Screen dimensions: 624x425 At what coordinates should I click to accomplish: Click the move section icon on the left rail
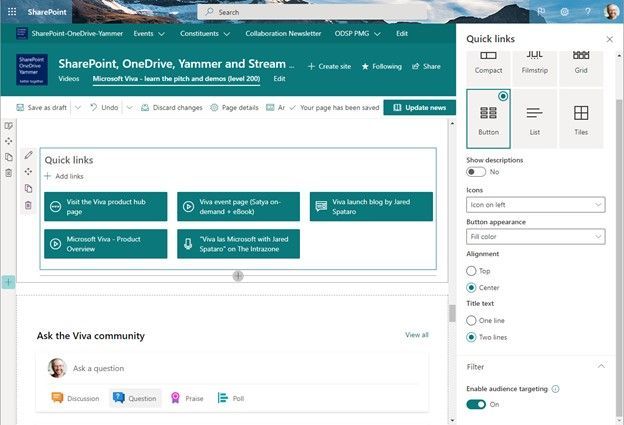(x=8, y=141)
